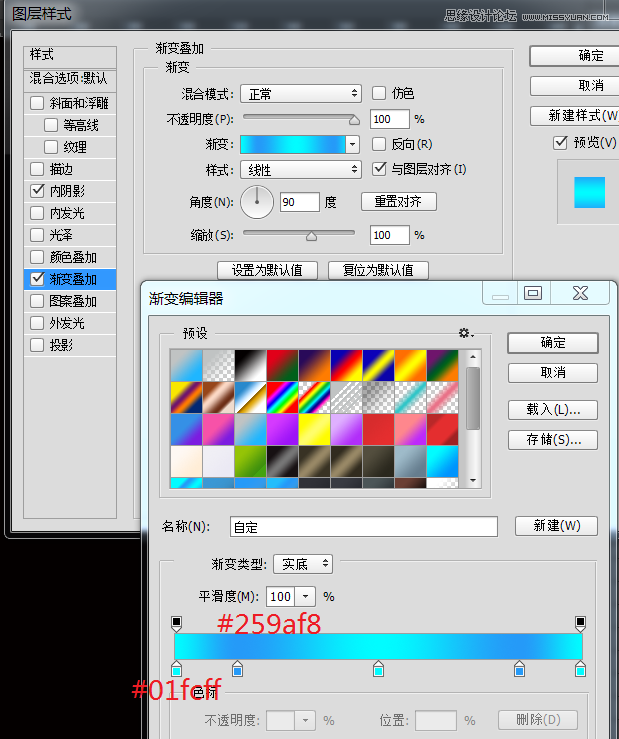
Task: Open the 混合模式 dropdown set to 正常
Action: point(301,94)
